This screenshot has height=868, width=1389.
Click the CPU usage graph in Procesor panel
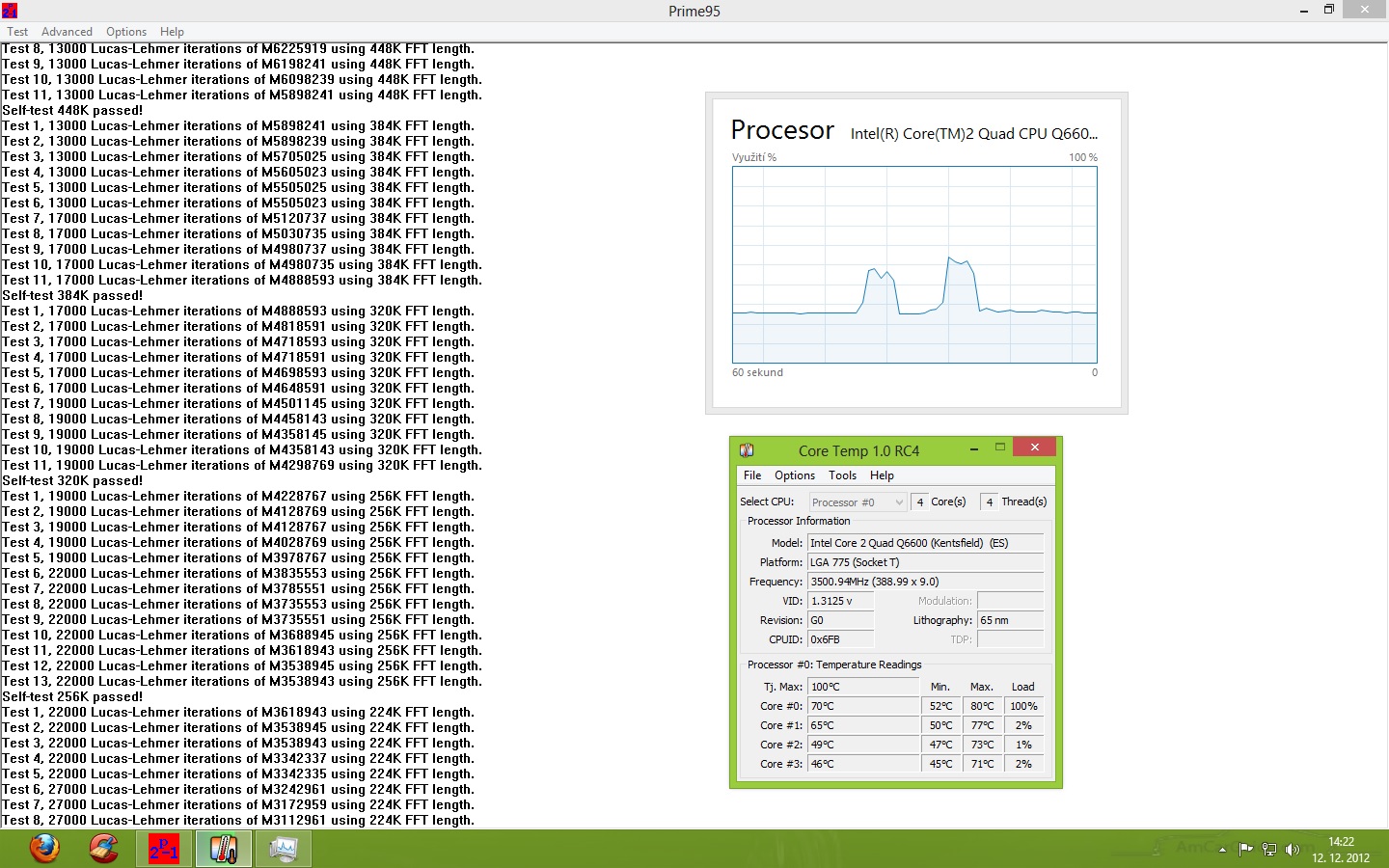coord(914,264)
